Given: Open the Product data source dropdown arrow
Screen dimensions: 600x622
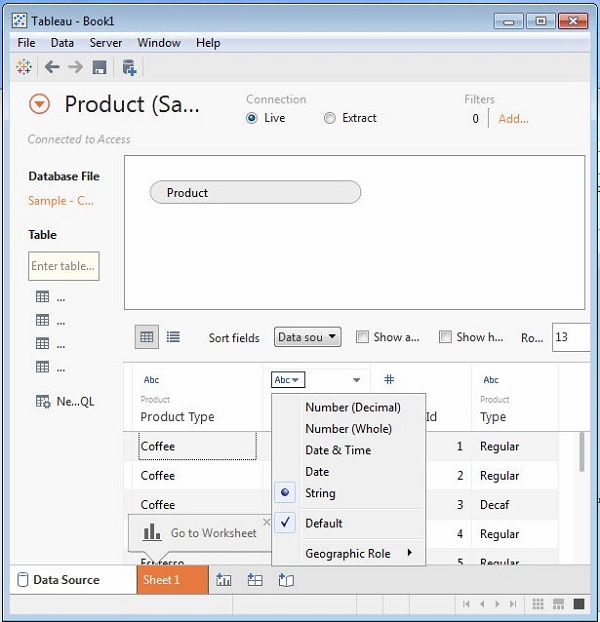Looking at the screenshot, I should 39,104.
